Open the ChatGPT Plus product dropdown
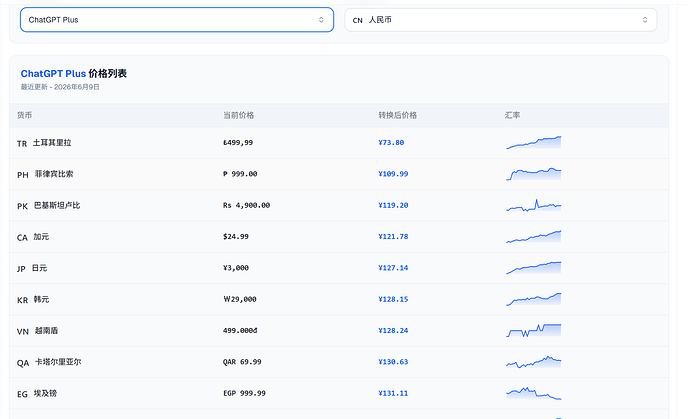This screenshot has width=690, height=419. click(x=177, y=20)
